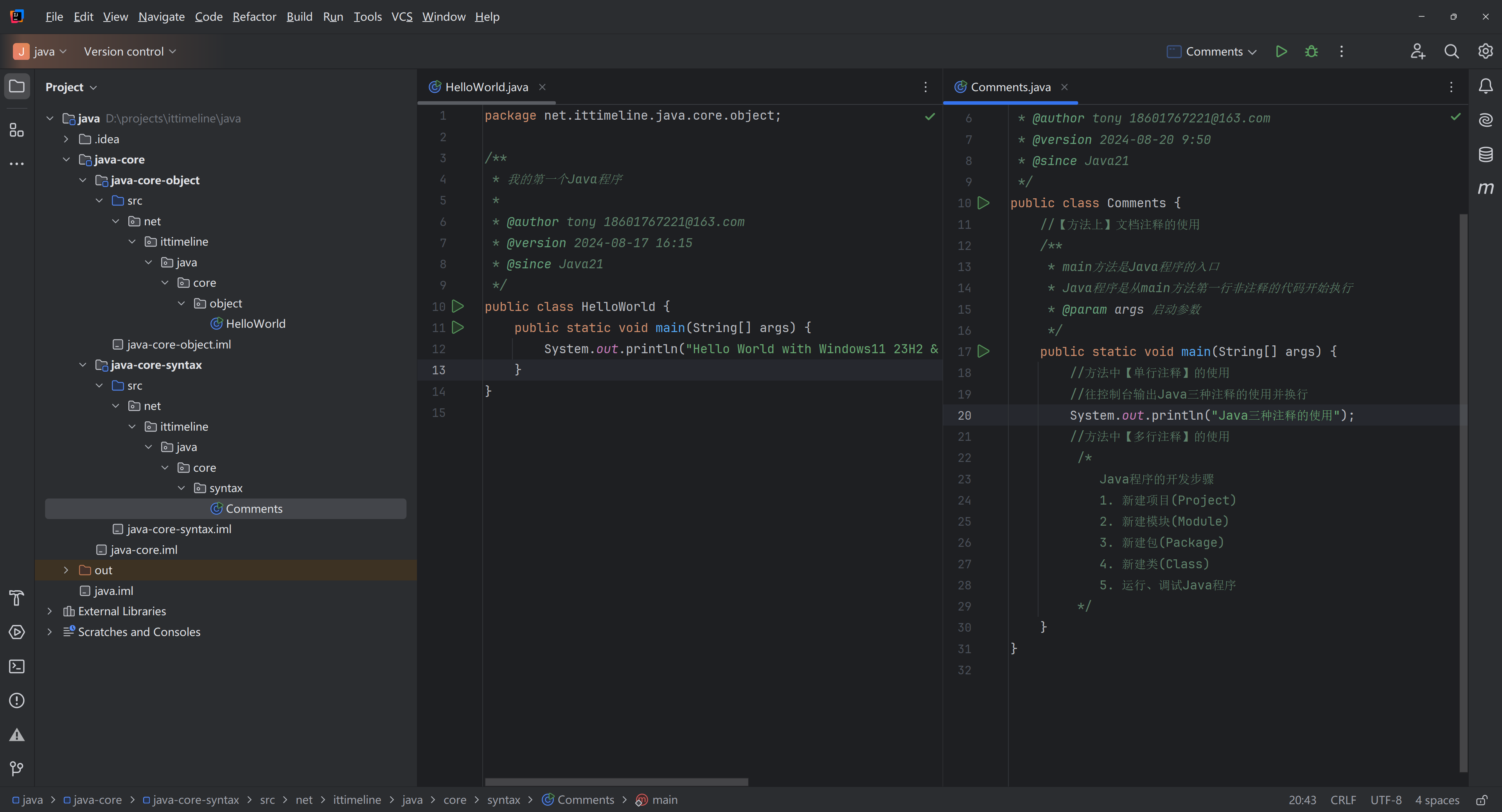Open the Maven tool window

coord(1485,188)
